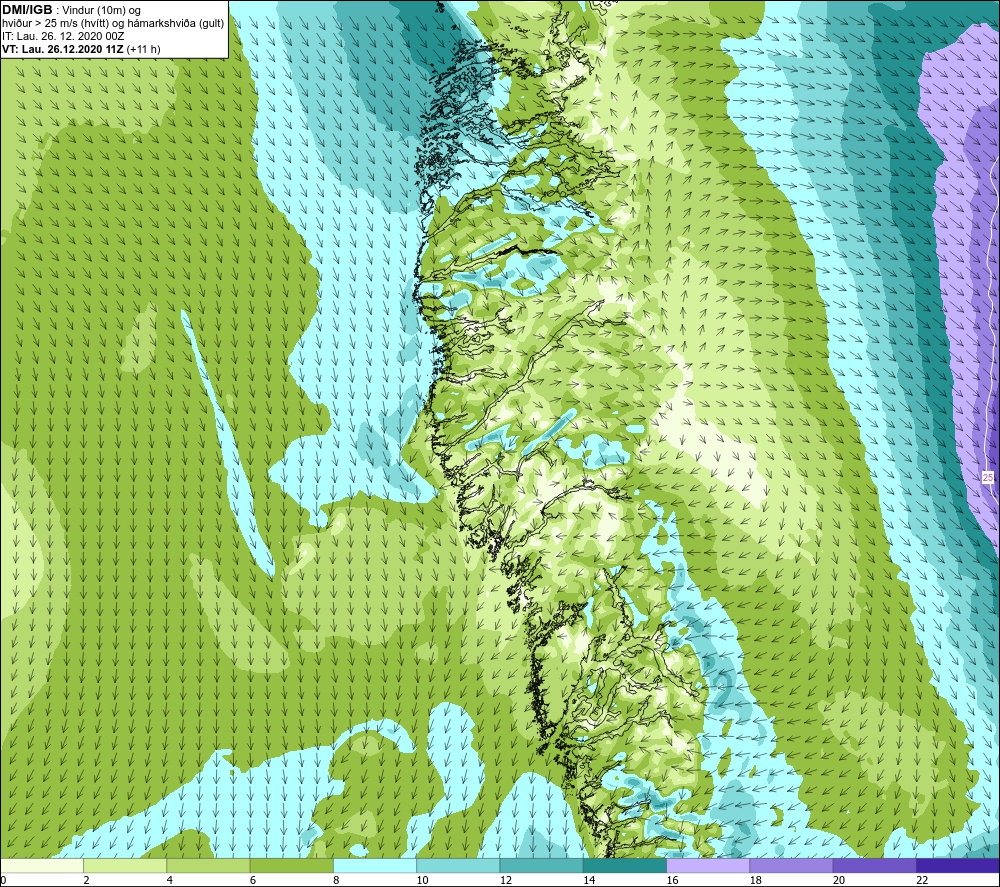The height and width of the screenshot is (887, 1000).
Task: Click the 25 gust contour label
Action: (x=988, y=478)
